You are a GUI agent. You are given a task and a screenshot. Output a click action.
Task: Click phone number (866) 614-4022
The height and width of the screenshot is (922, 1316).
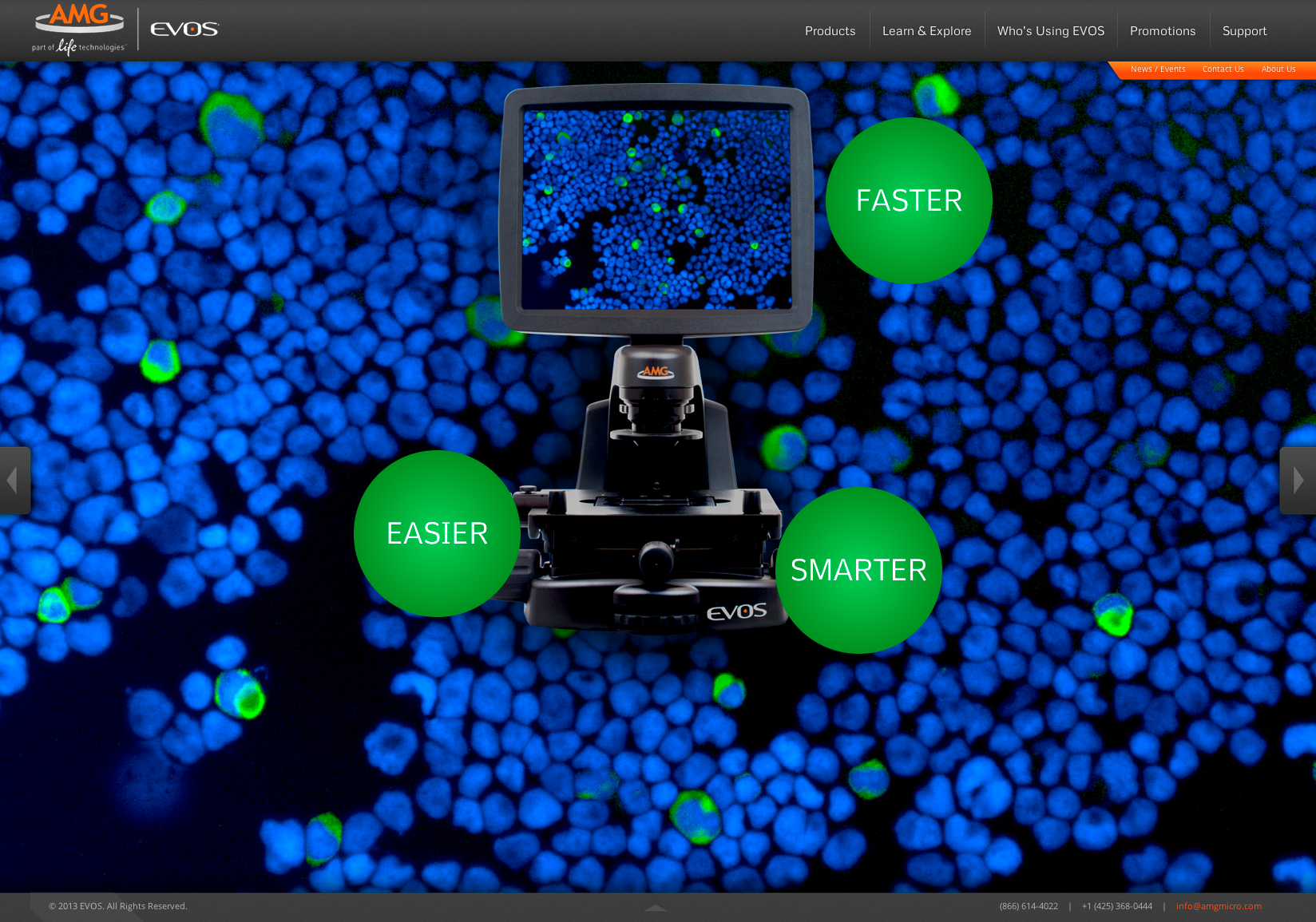(x=1029, y=906)
